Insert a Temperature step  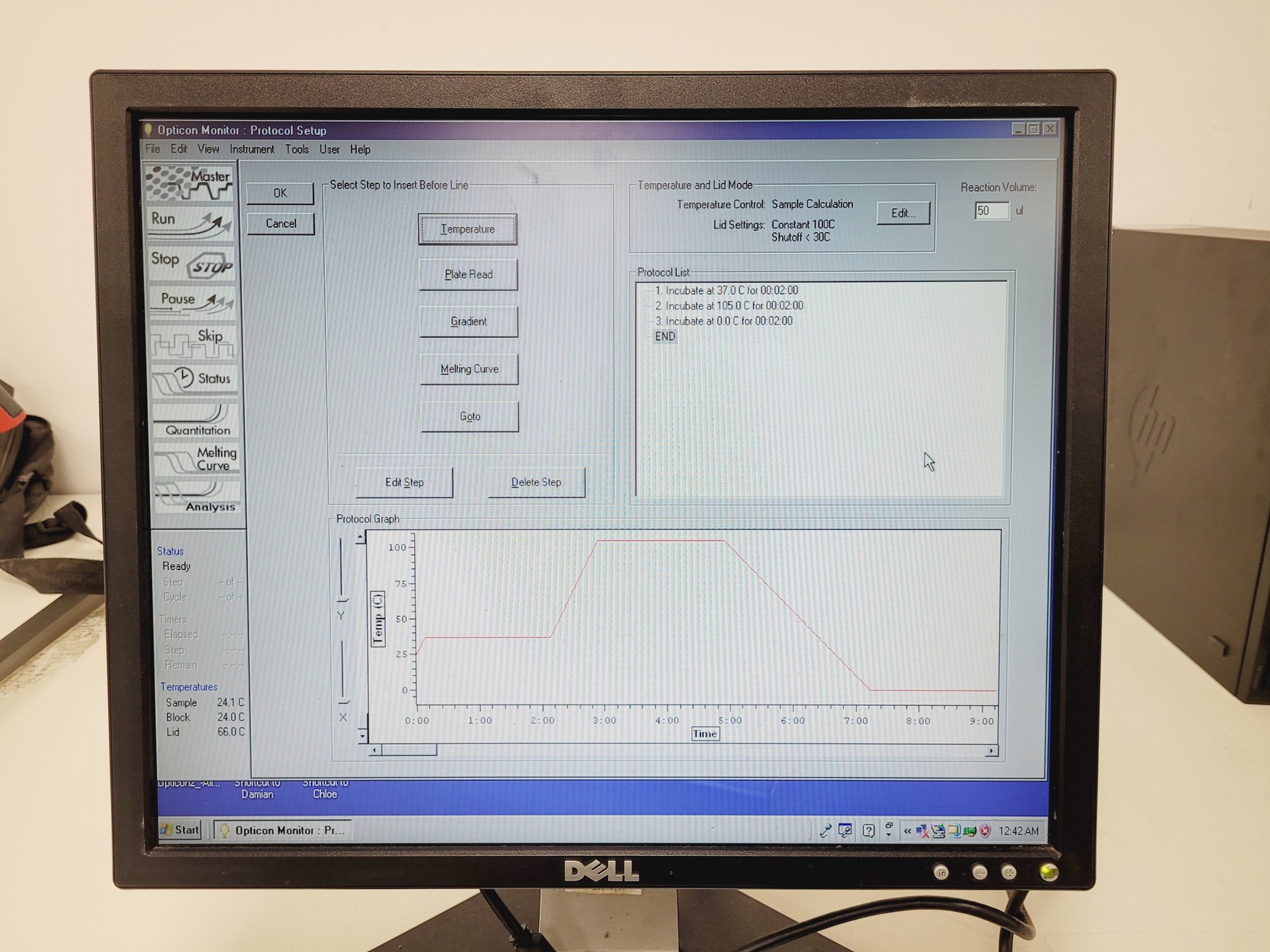coord(467,229)
